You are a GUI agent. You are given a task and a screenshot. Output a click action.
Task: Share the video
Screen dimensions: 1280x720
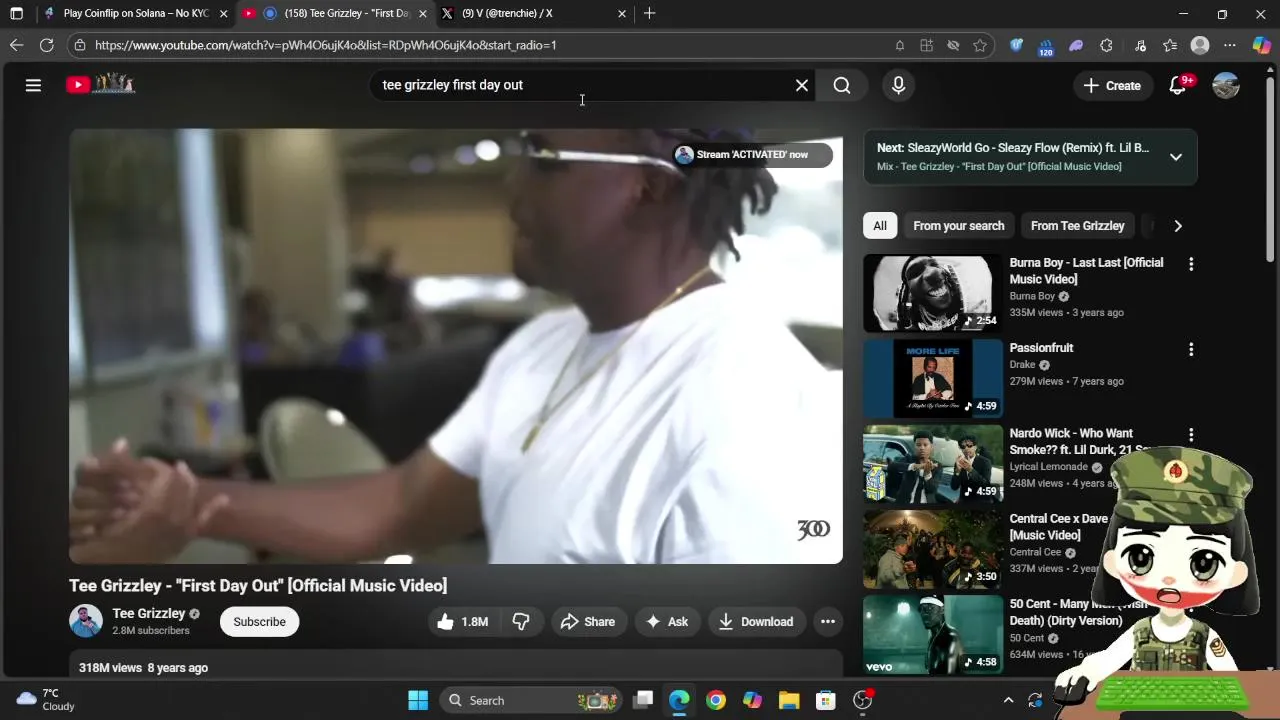tap(588, 621)
